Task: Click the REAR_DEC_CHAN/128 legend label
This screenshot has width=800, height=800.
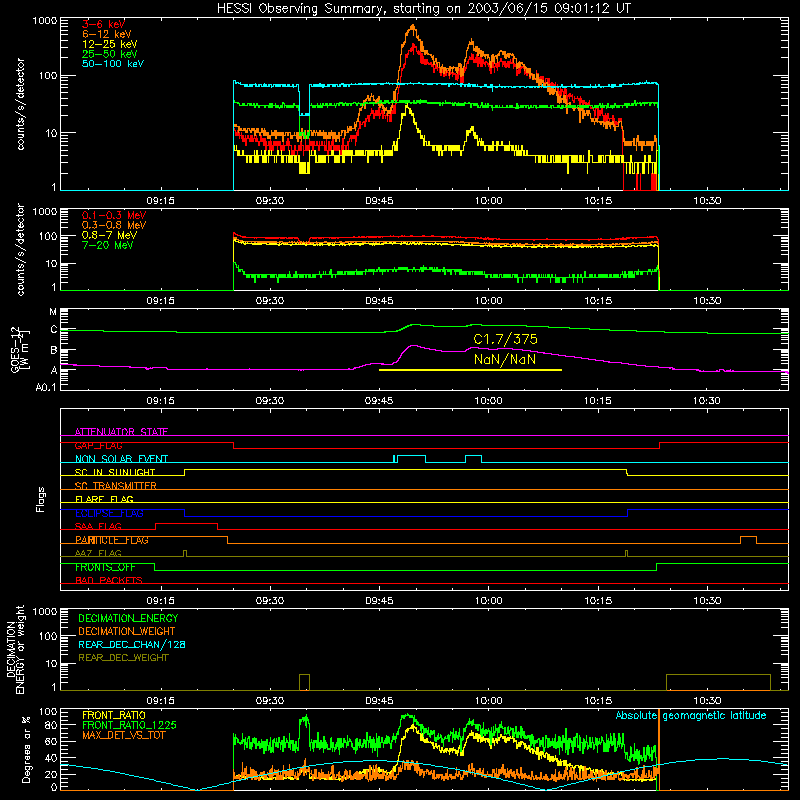Action: coord(132,644)
